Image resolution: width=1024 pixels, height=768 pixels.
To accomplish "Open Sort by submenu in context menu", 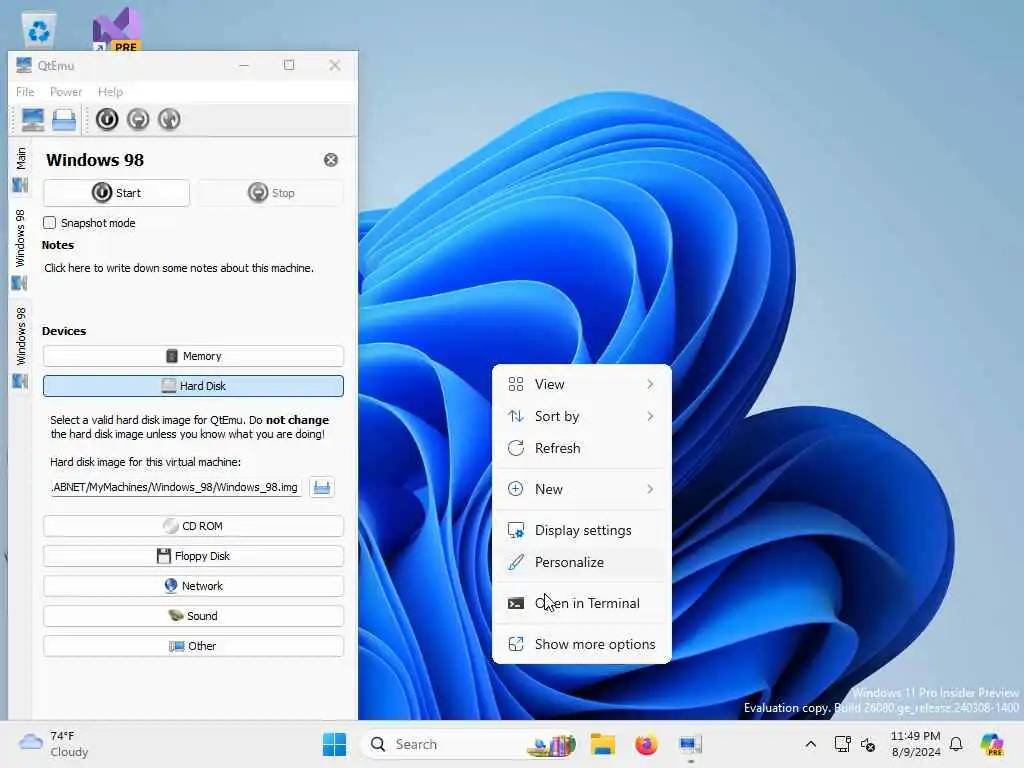I will click(581, 417).
